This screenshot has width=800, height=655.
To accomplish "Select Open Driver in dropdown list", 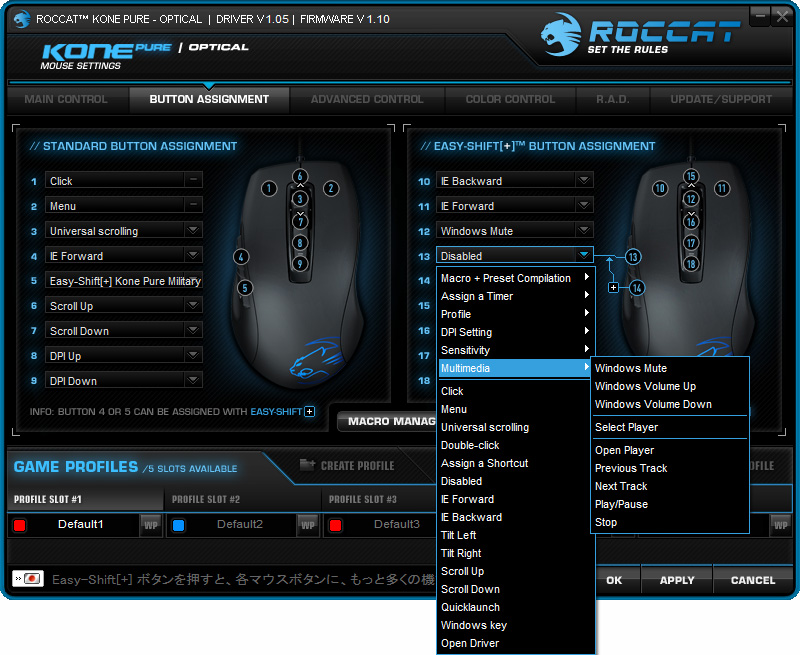I will 516,643.
